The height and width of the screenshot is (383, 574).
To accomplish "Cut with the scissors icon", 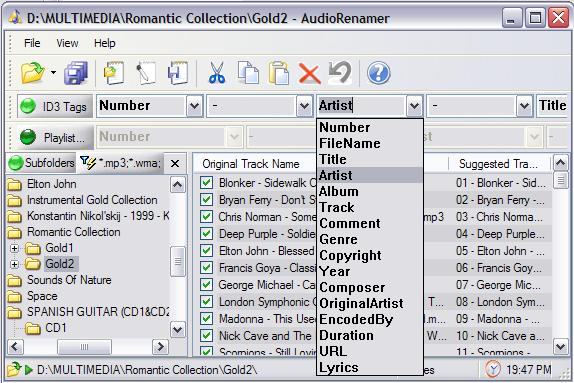I will point(216,73).
